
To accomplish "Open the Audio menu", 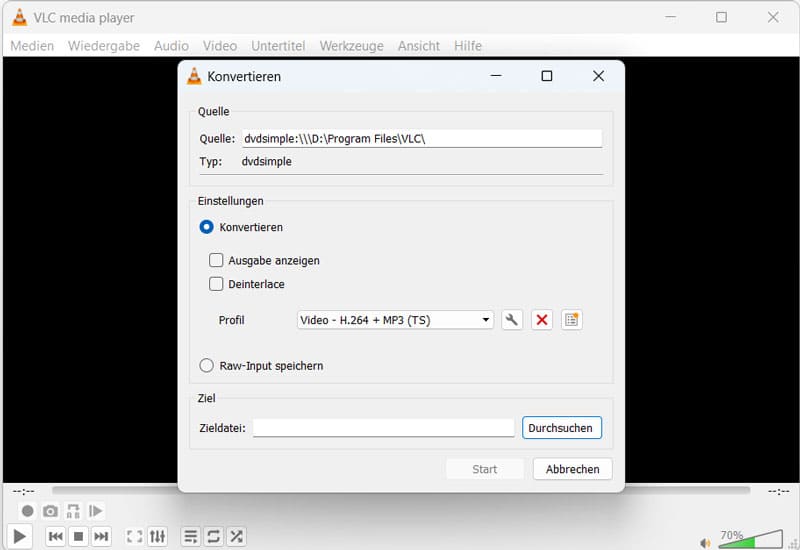I will coord(171,46).
